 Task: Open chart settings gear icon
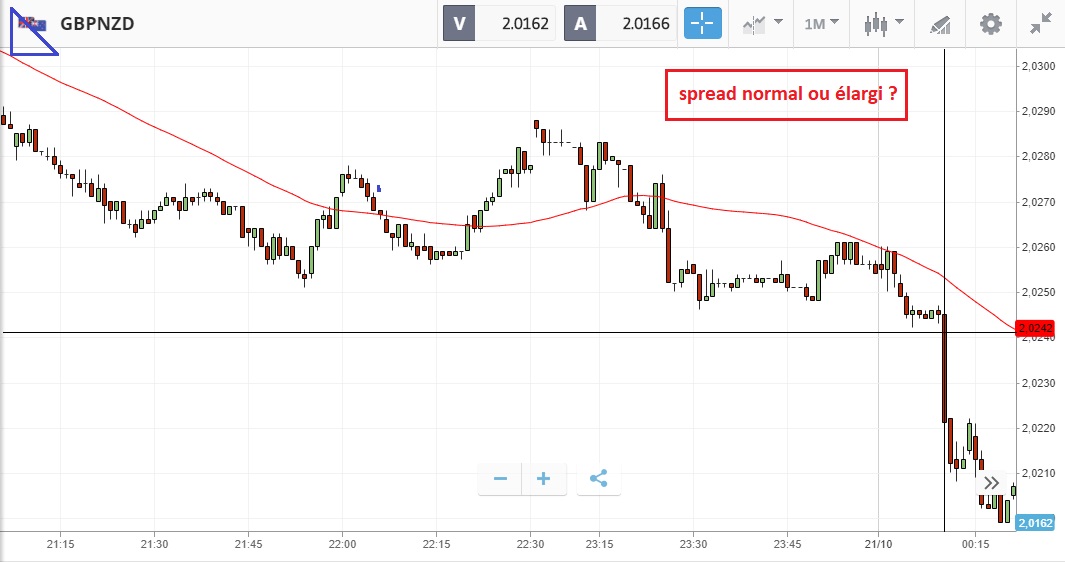click(990, 23)
